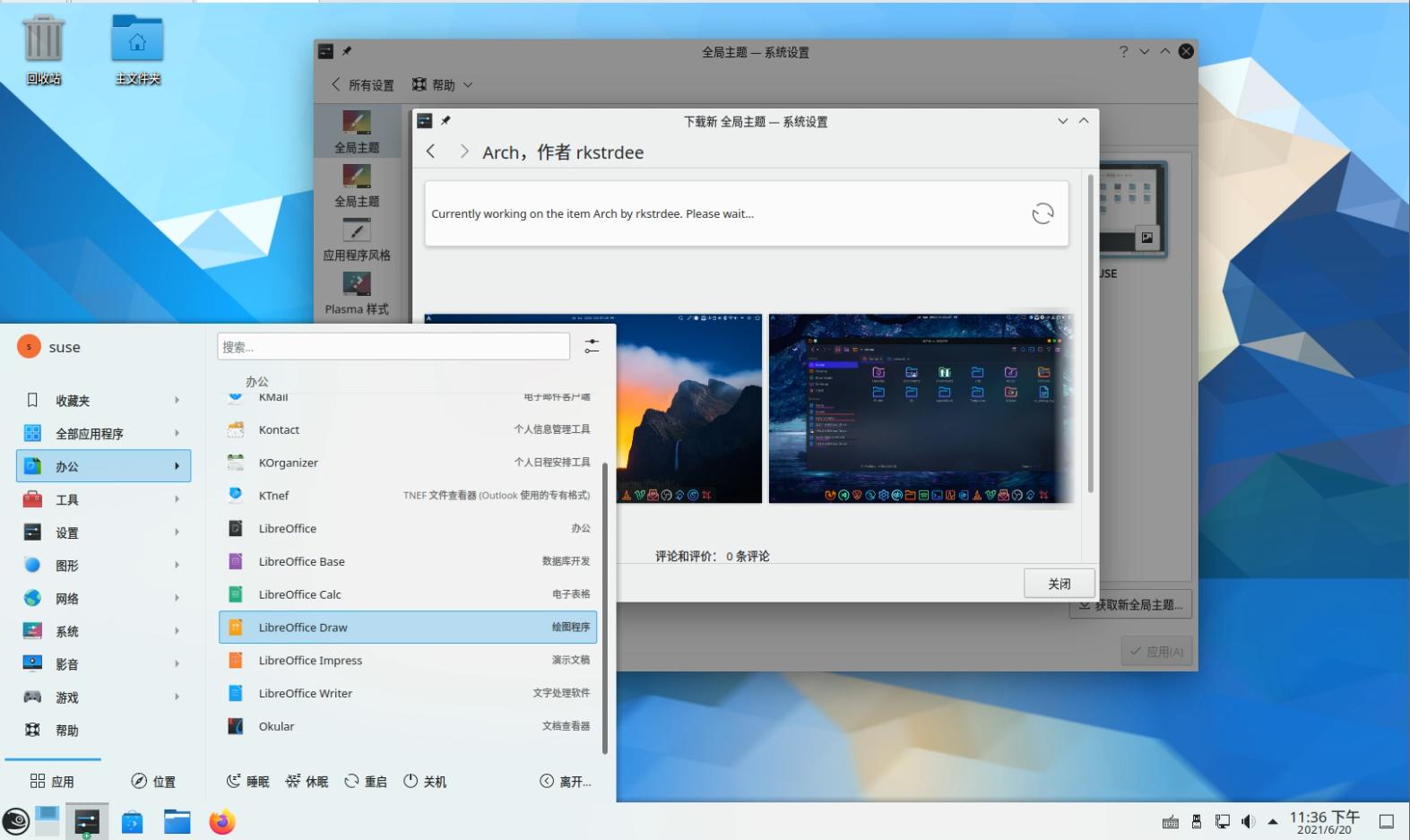Select the 帮助 category in launcher
Viewport: 1410px width, 840px height.
[103, 731]
